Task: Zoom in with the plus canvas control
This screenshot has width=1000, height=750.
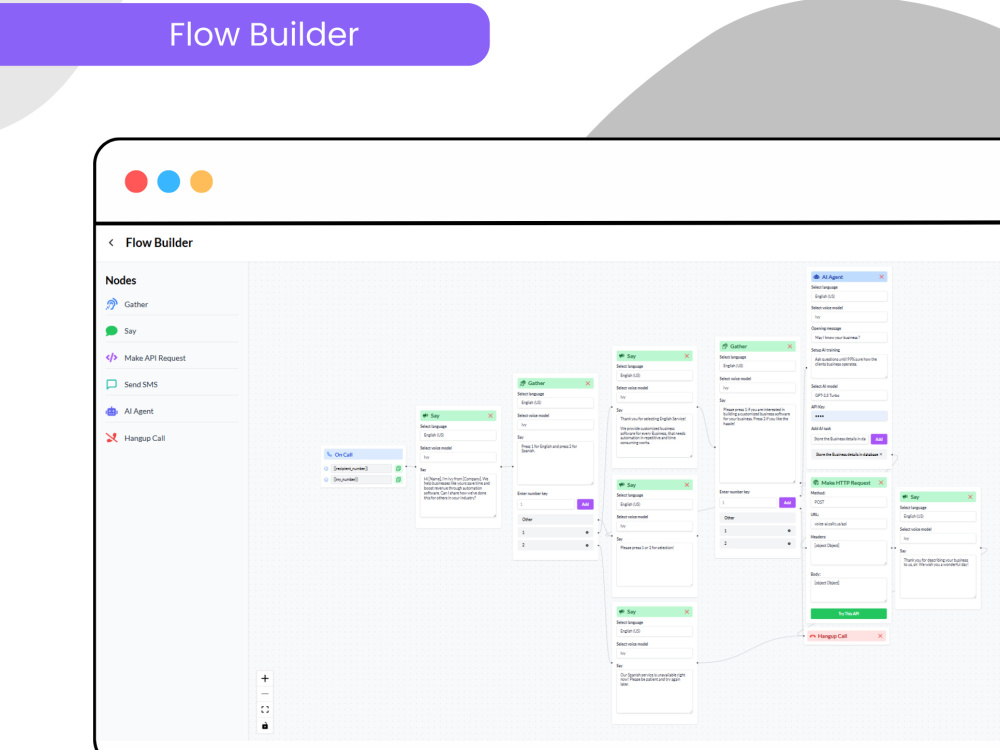Action: [x=265, y=679]
